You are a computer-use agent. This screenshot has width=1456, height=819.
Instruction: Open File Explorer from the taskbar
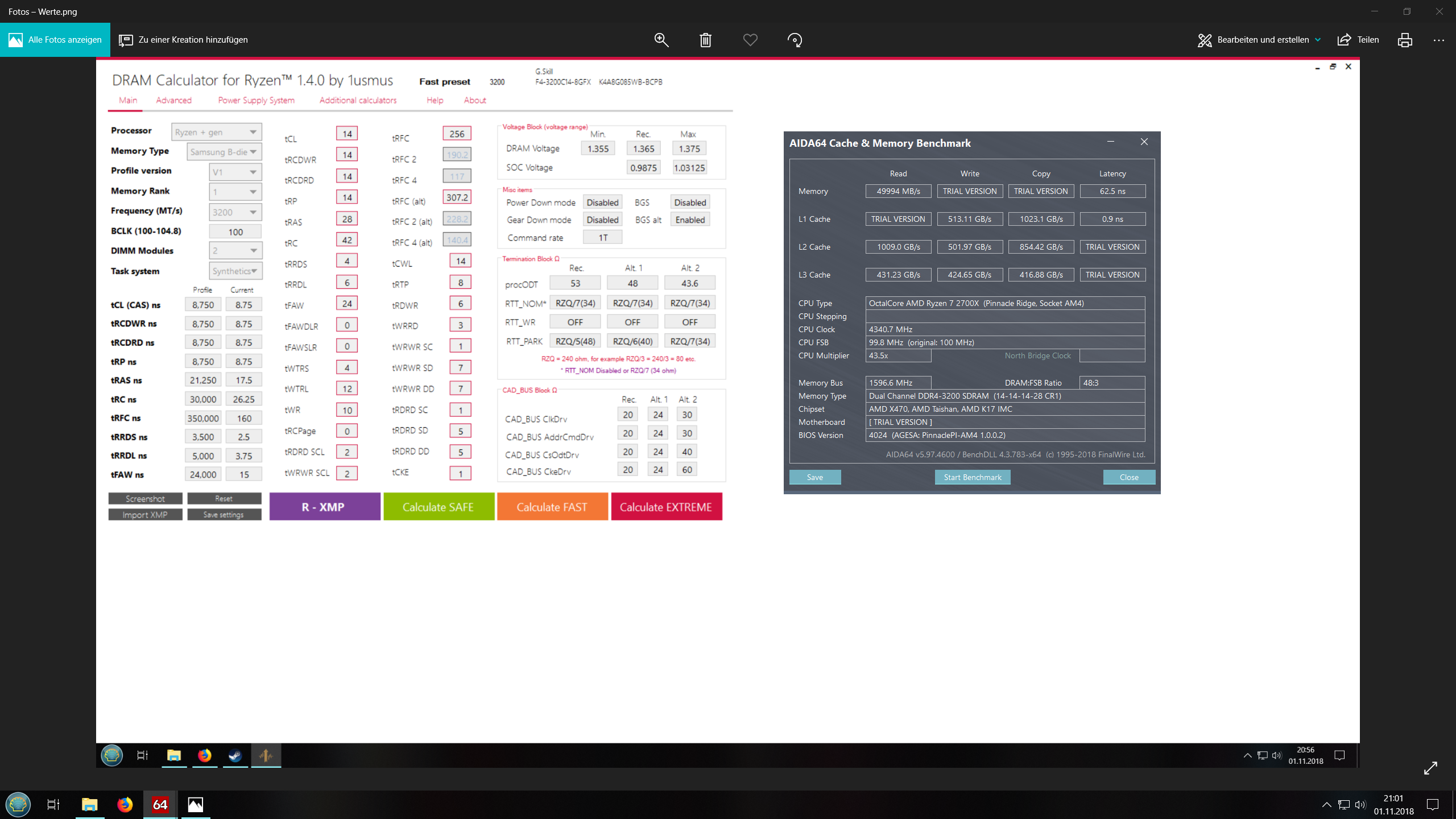[x=89, y=804]
